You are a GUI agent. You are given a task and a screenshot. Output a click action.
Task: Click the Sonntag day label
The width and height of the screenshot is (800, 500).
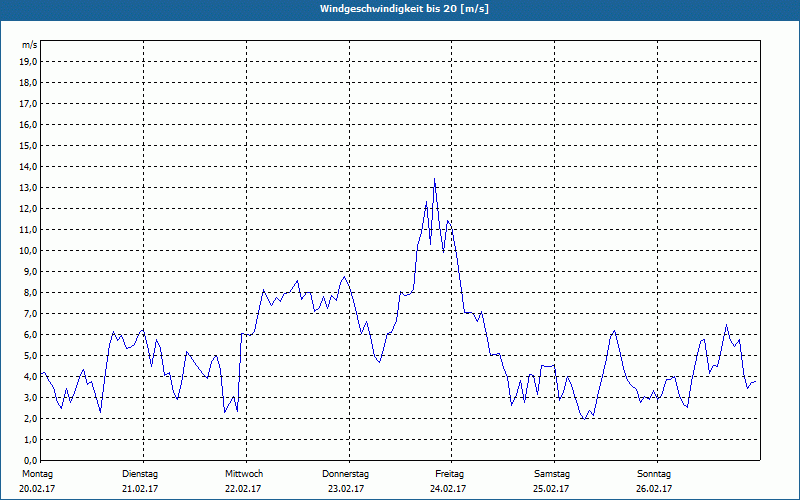click(x=654, y=474)
